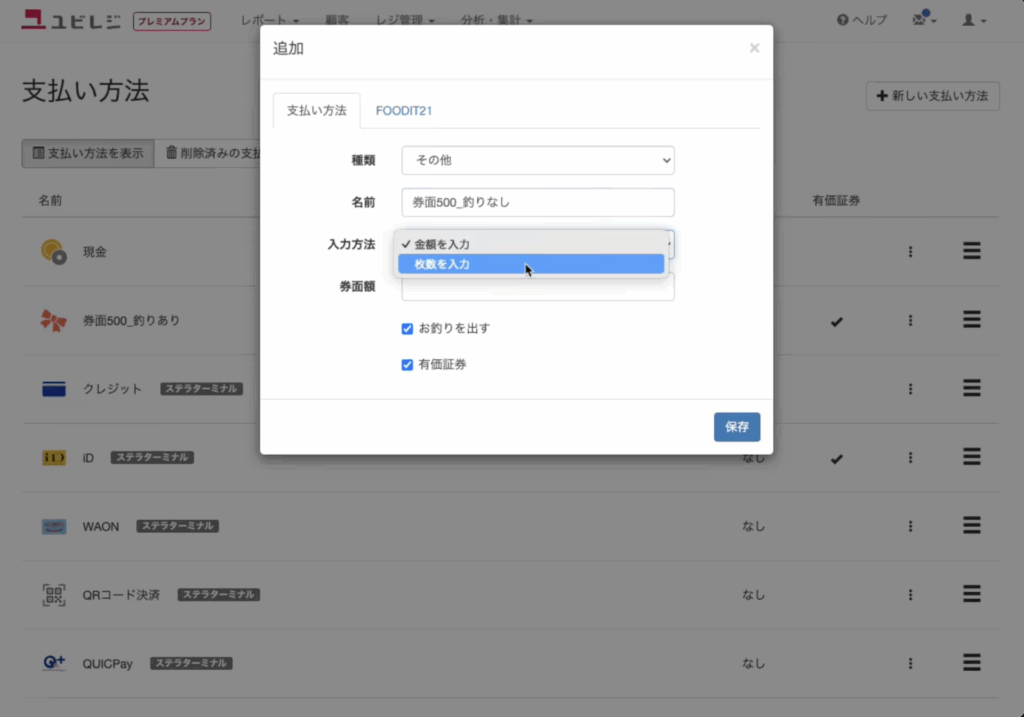Click the 名前 text input field
1024x717 pixels.
[x=538, y=202]
